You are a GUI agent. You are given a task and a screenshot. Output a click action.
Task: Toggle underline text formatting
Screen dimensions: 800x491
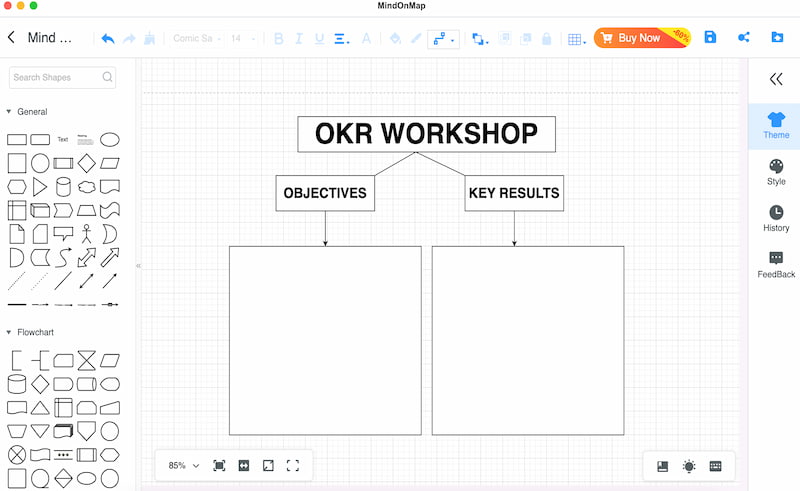(319, 38)
